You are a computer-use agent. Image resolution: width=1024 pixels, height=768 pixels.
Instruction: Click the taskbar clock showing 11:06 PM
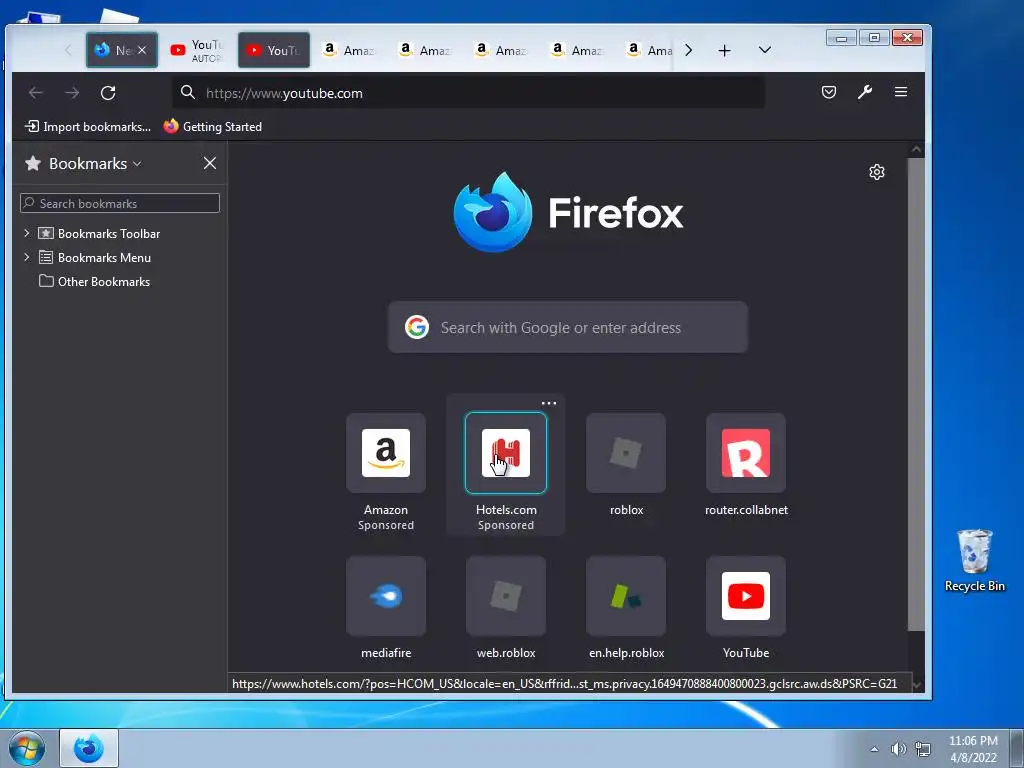click(x=973, y=748)
